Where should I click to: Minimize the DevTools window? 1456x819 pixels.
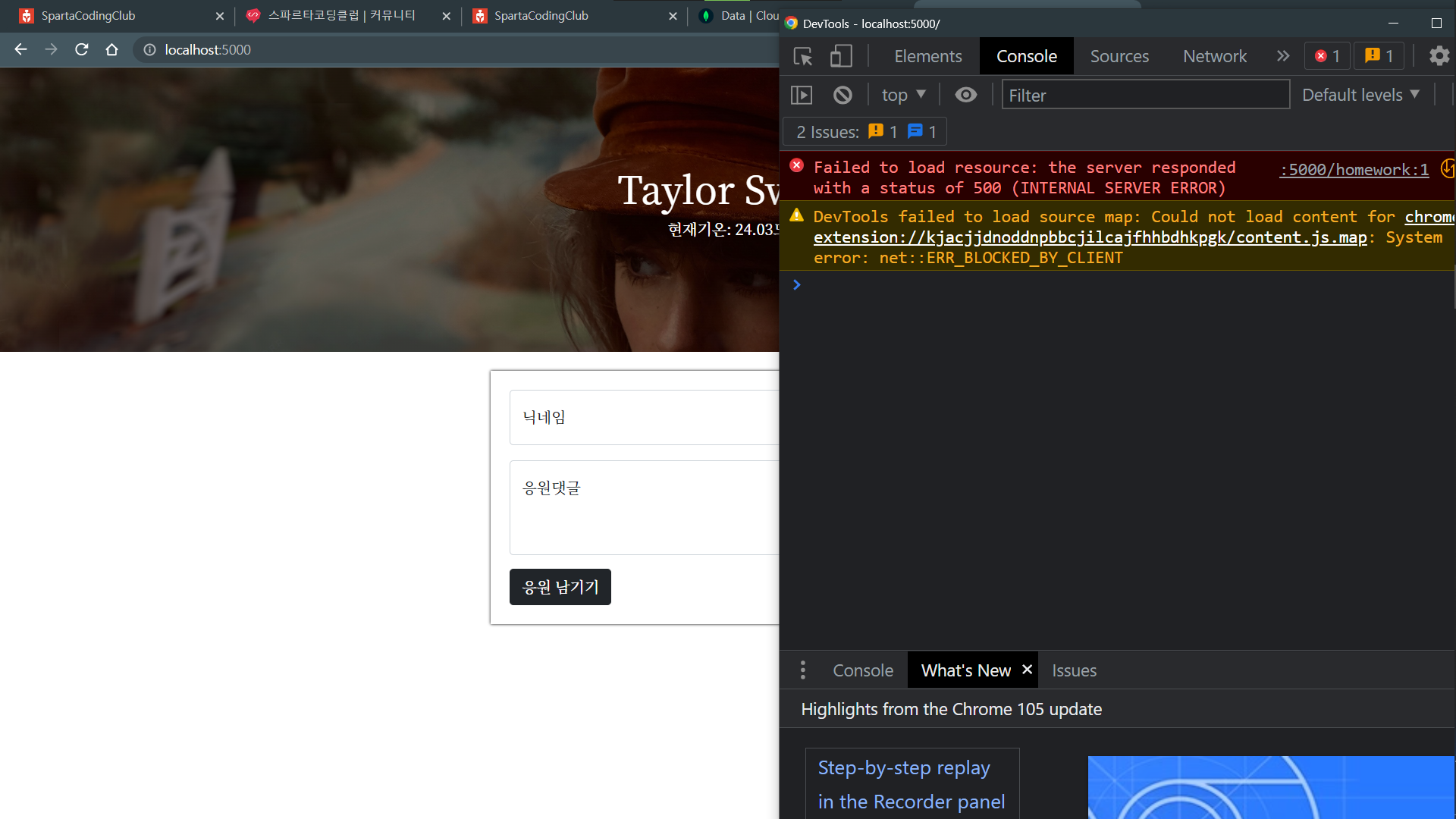[x=1393, y=24]
